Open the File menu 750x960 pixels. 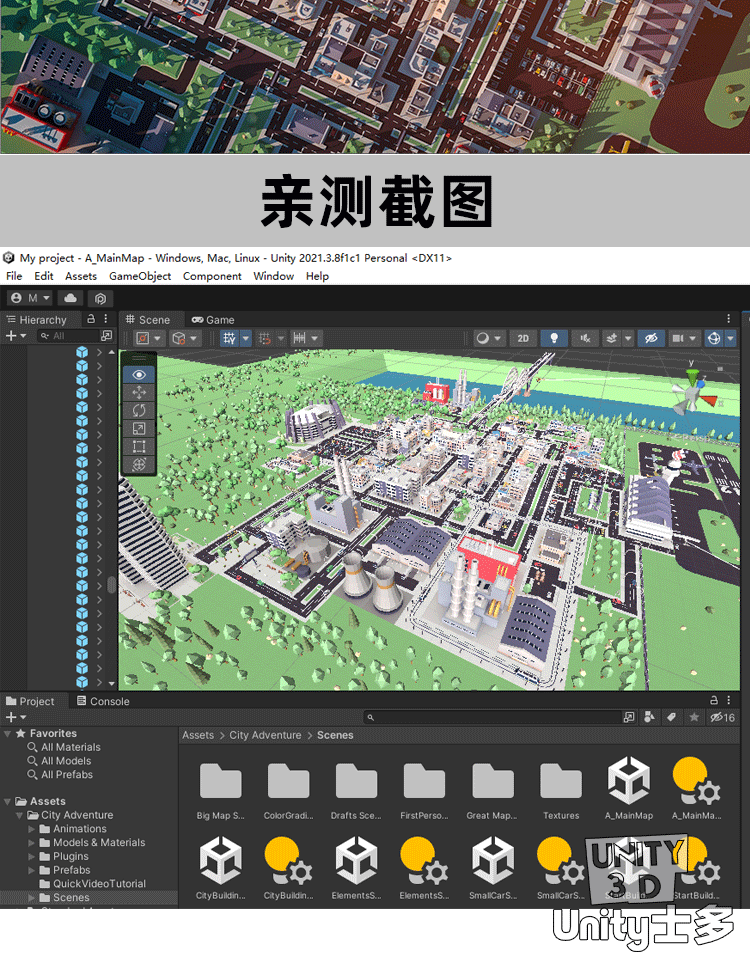pyautogui.click(x=14, y=276)
